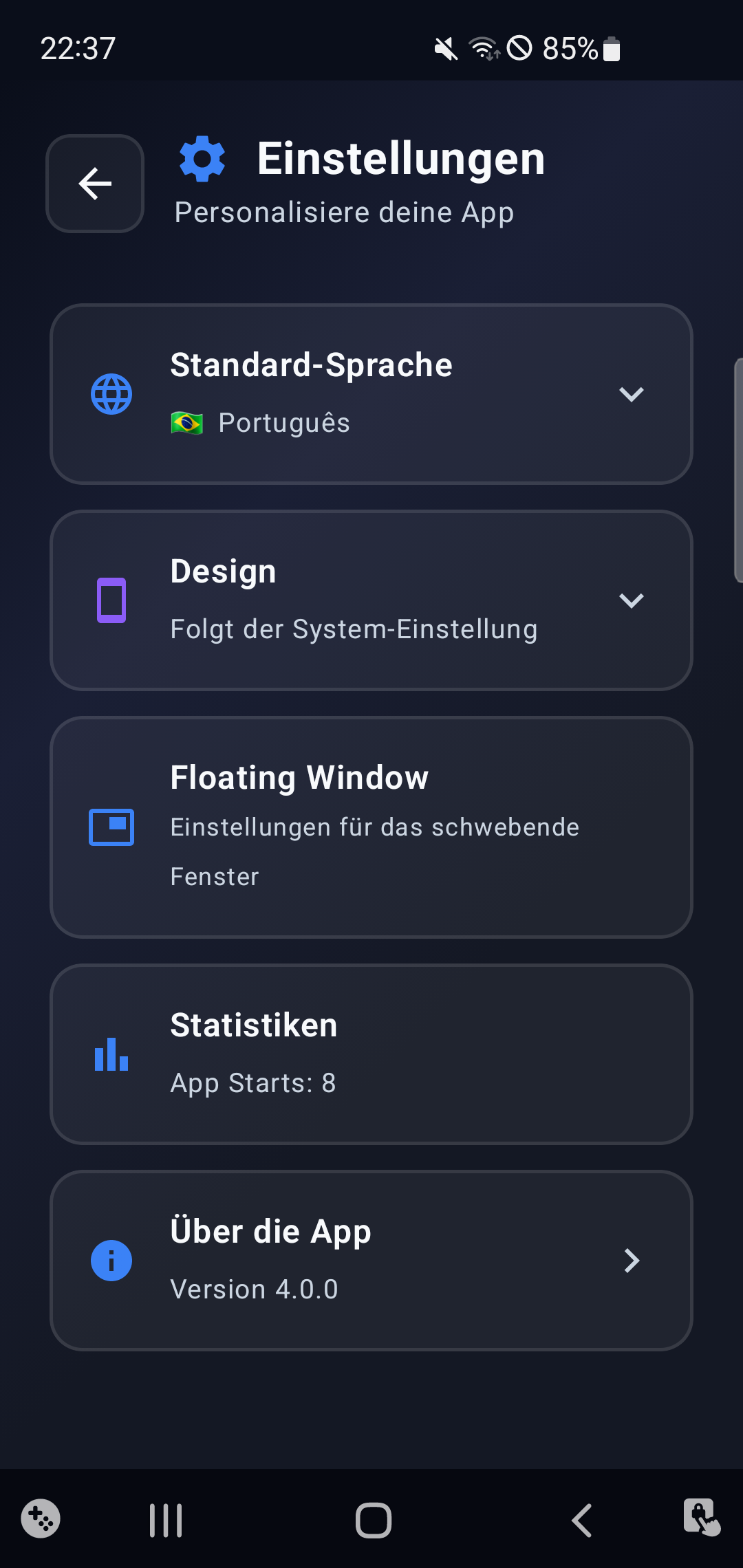Screen dimensions: 743x1568
Task: Tap the Version 4.0.0 text
Action: coord(255,1289)
